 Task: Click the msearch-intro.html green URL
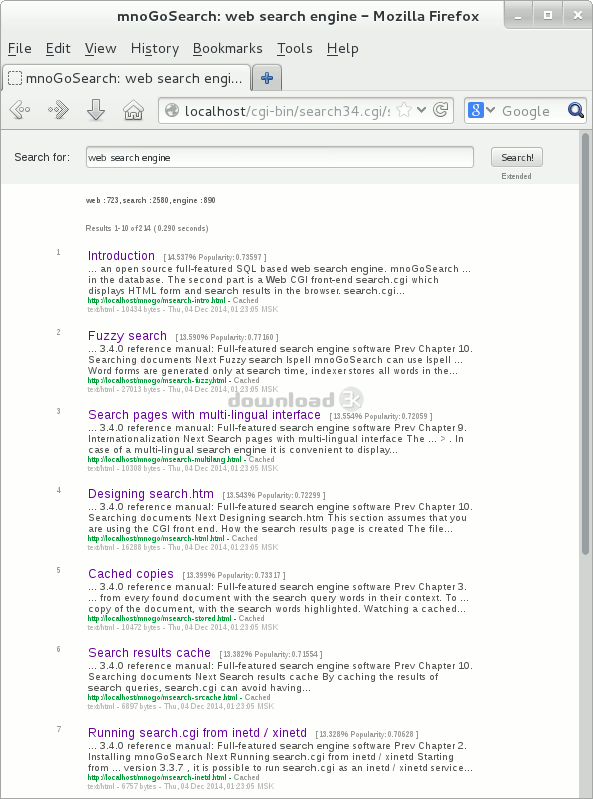click(156, 300)
